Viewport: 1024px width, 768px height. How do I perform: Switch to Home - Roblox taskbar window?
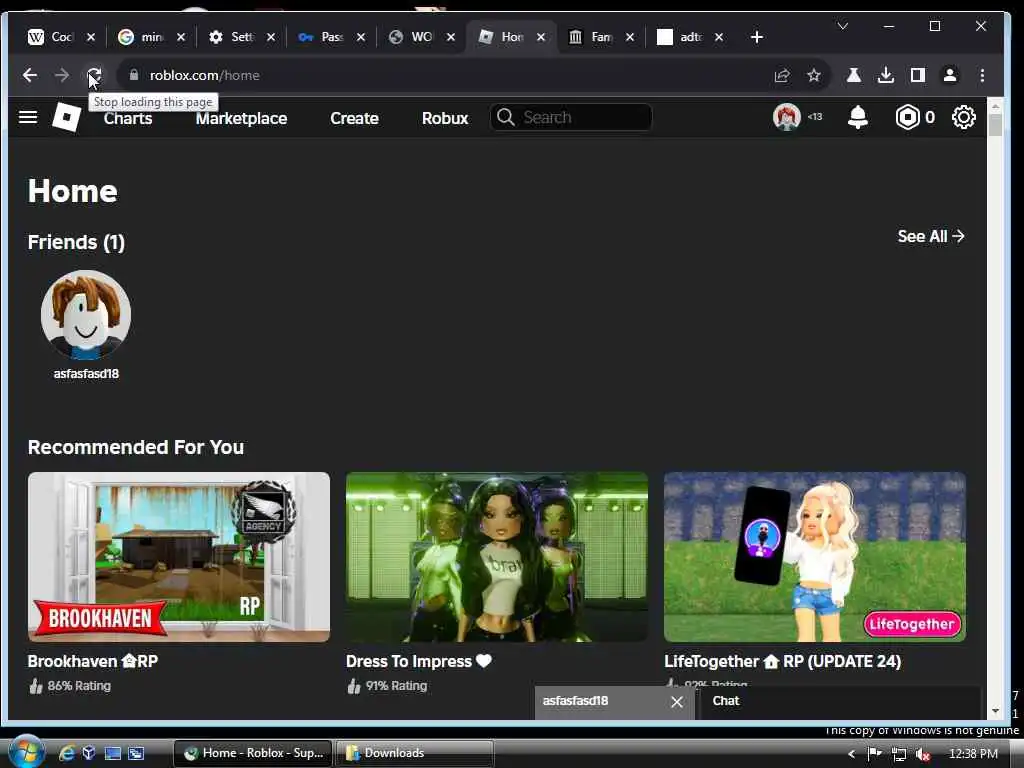click(x=253, y=753)
